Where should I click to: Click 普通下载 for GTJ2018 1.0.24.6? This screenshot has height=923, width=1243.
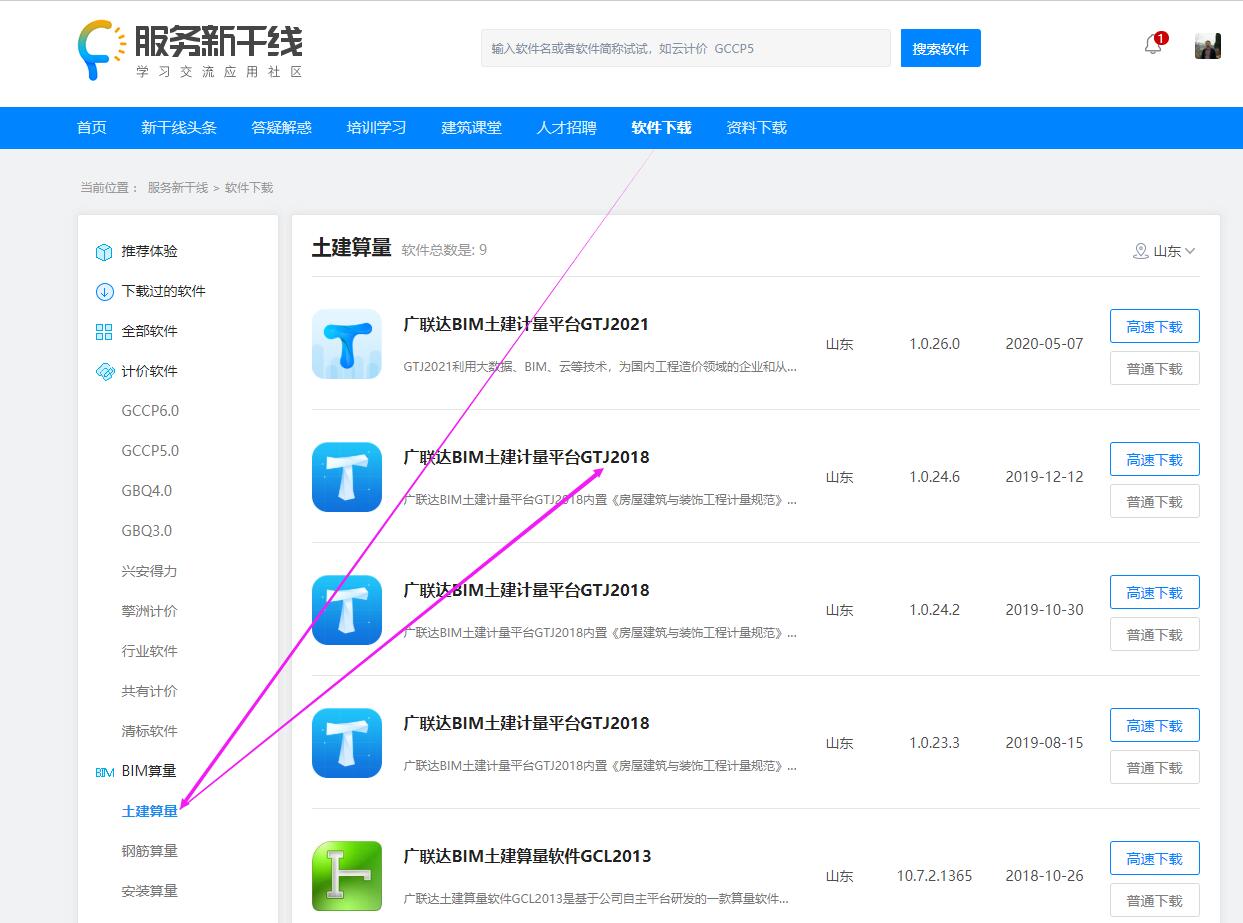click(1155, 501)
